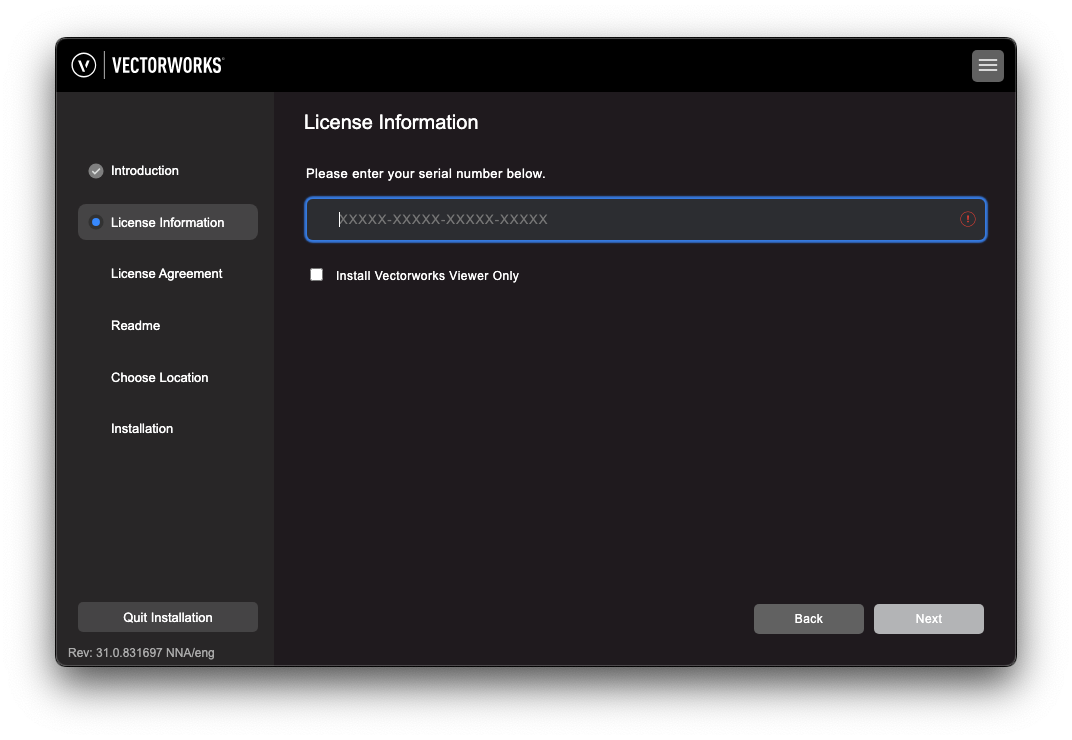
Task: Click the Rev: 31.0.831697 NNA/eng version text
Action: tap(142, 653)
